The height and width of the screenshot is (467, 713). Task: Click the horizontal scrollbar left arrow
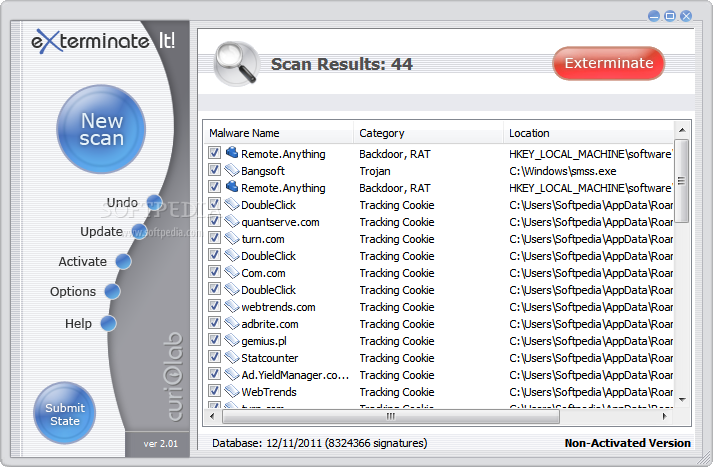pos(212,417)
